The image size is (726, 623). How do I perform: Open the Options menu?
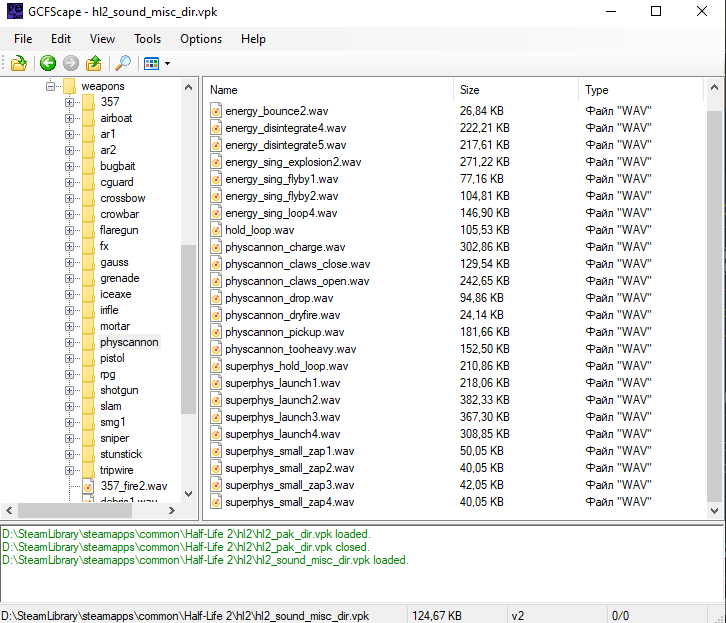(x=201, y=39)
